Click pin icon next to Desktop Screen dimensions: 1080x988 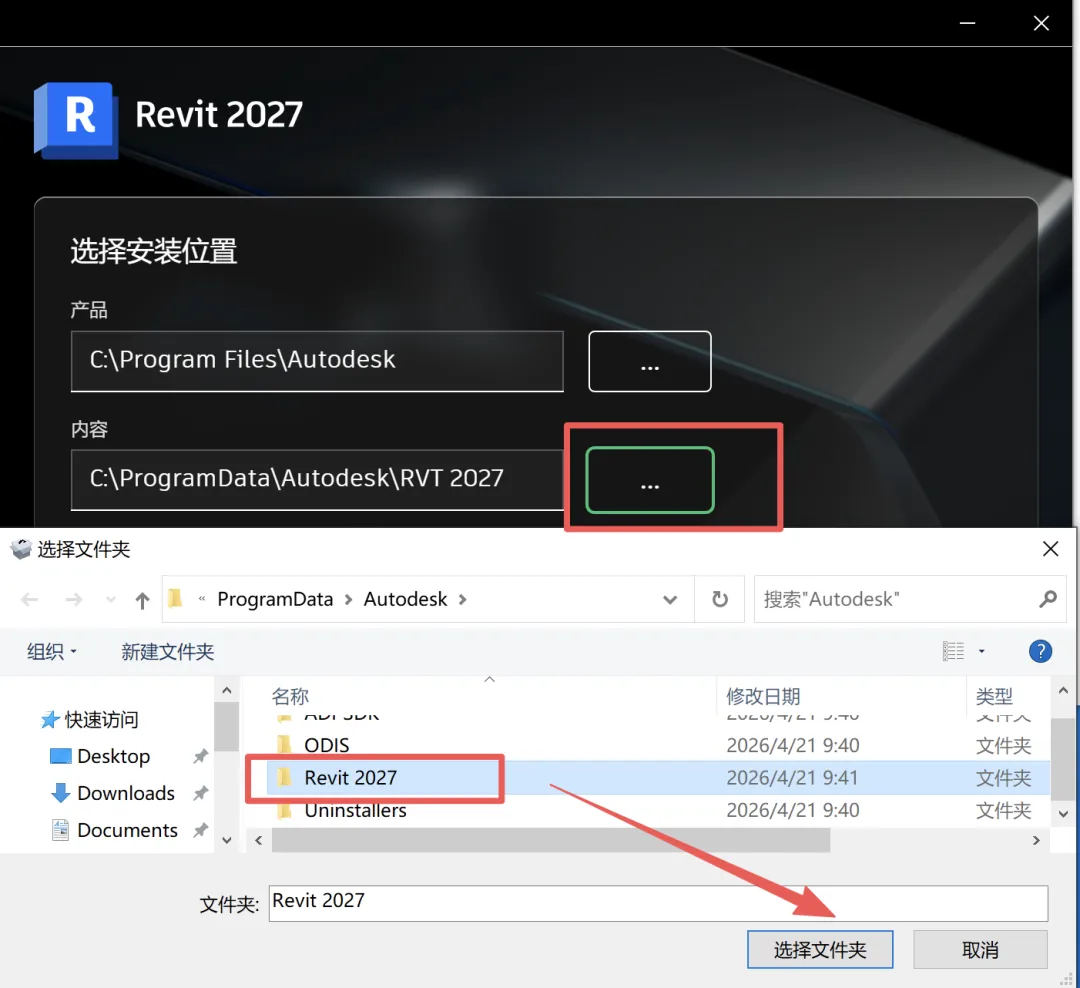[200, 757]
